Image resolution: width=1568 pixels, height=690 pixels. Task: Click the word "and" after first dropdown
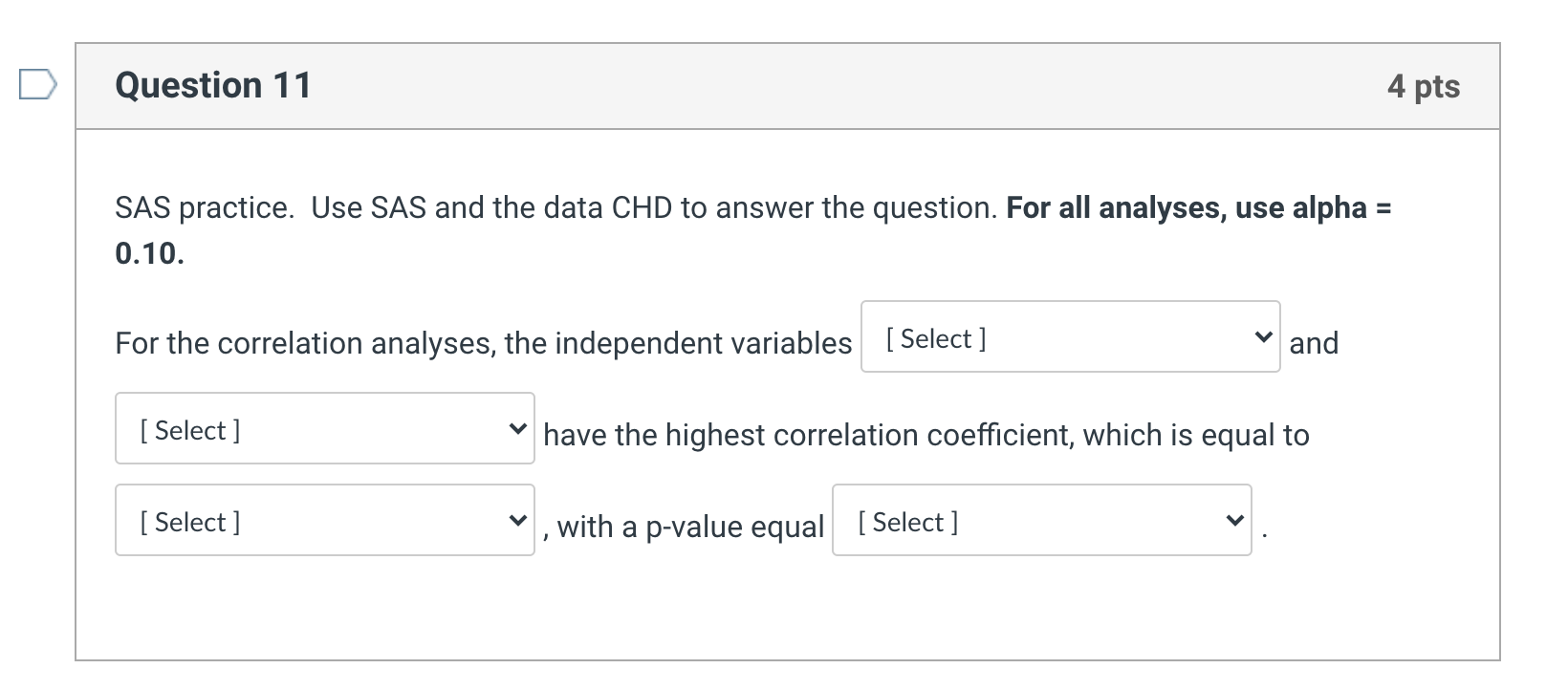point(1314,343)
